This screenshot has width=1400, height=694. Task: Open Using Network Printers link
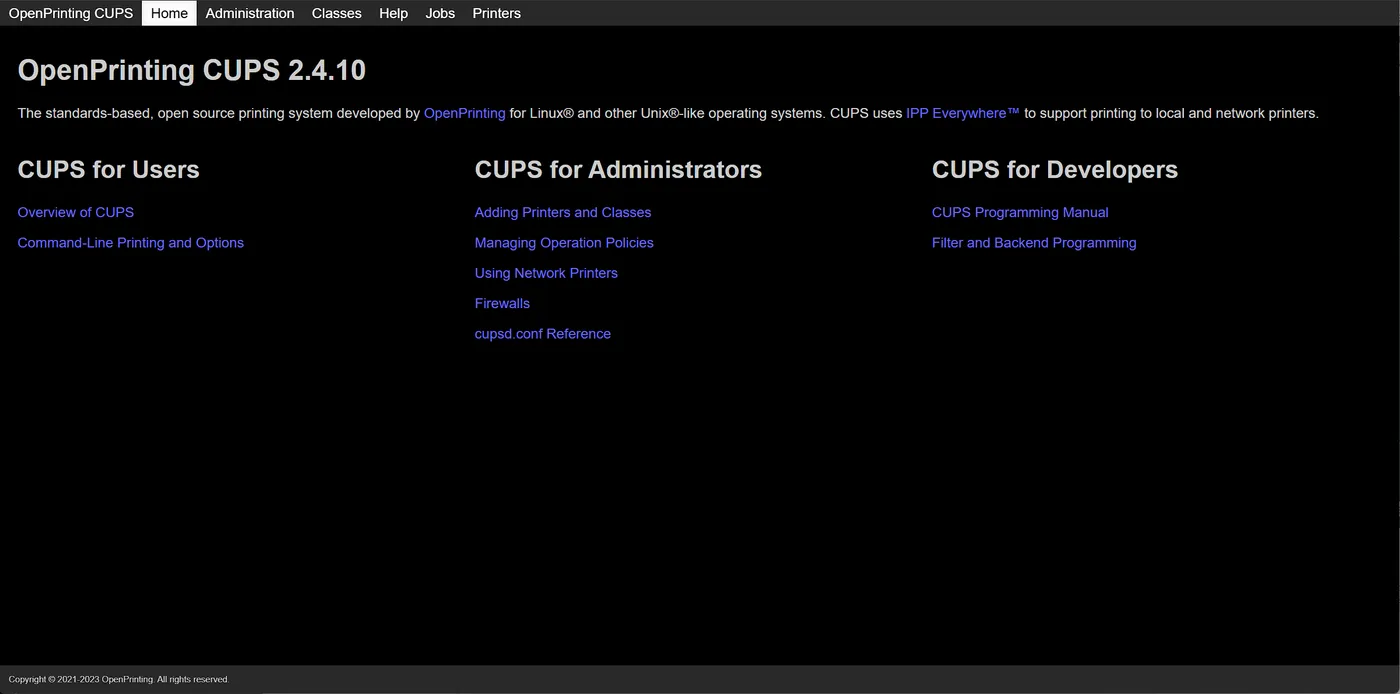(x=546, y=273)
